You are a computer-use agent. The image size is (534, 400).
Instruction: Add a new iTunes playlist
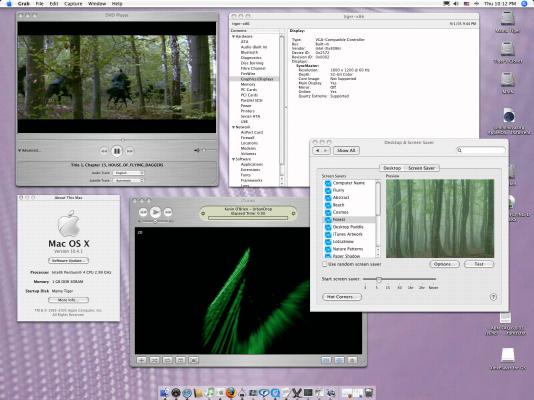point(142,360)
